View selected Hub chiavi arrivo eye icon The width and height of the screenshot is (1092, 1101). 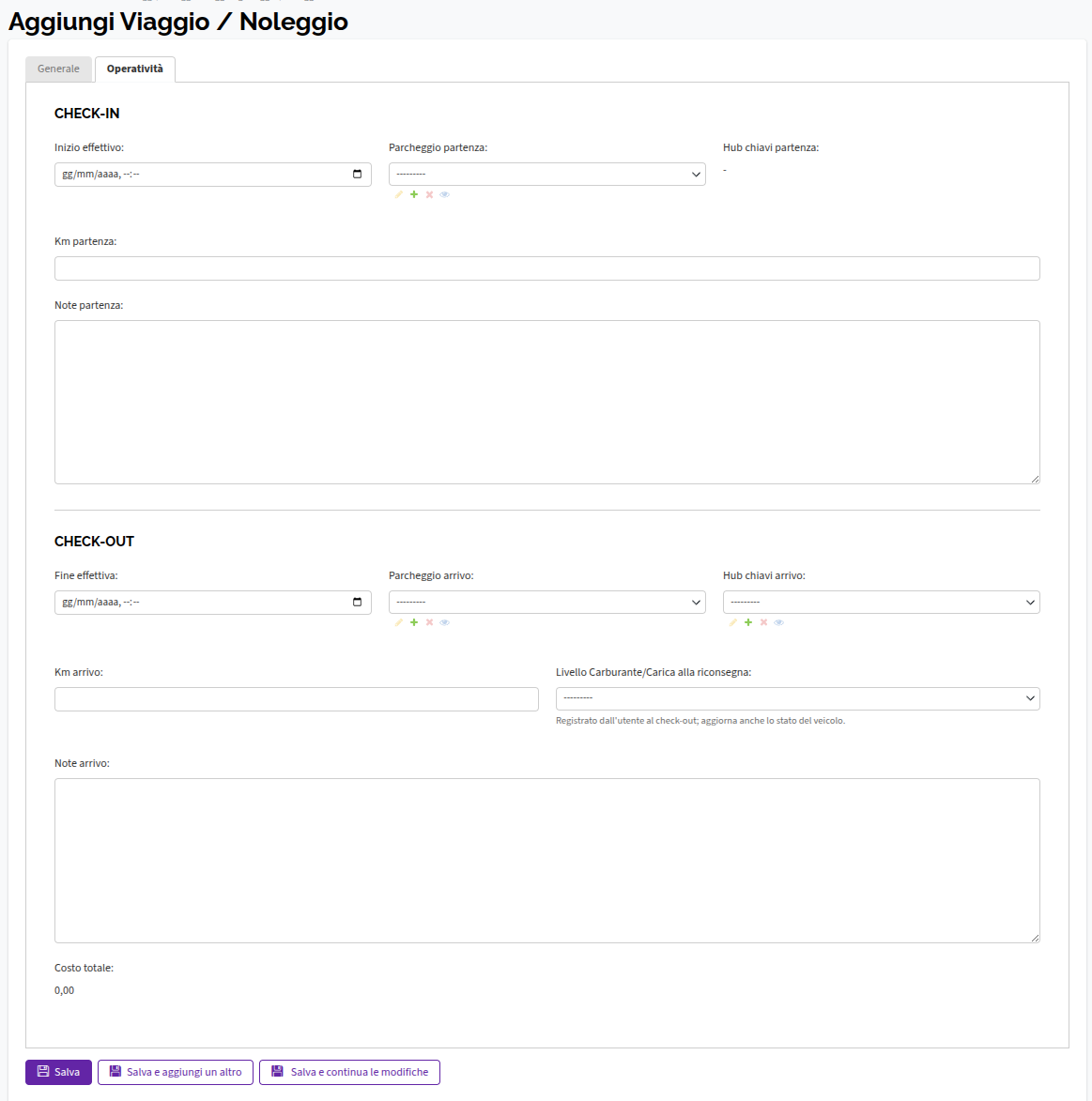pos(778,622)
